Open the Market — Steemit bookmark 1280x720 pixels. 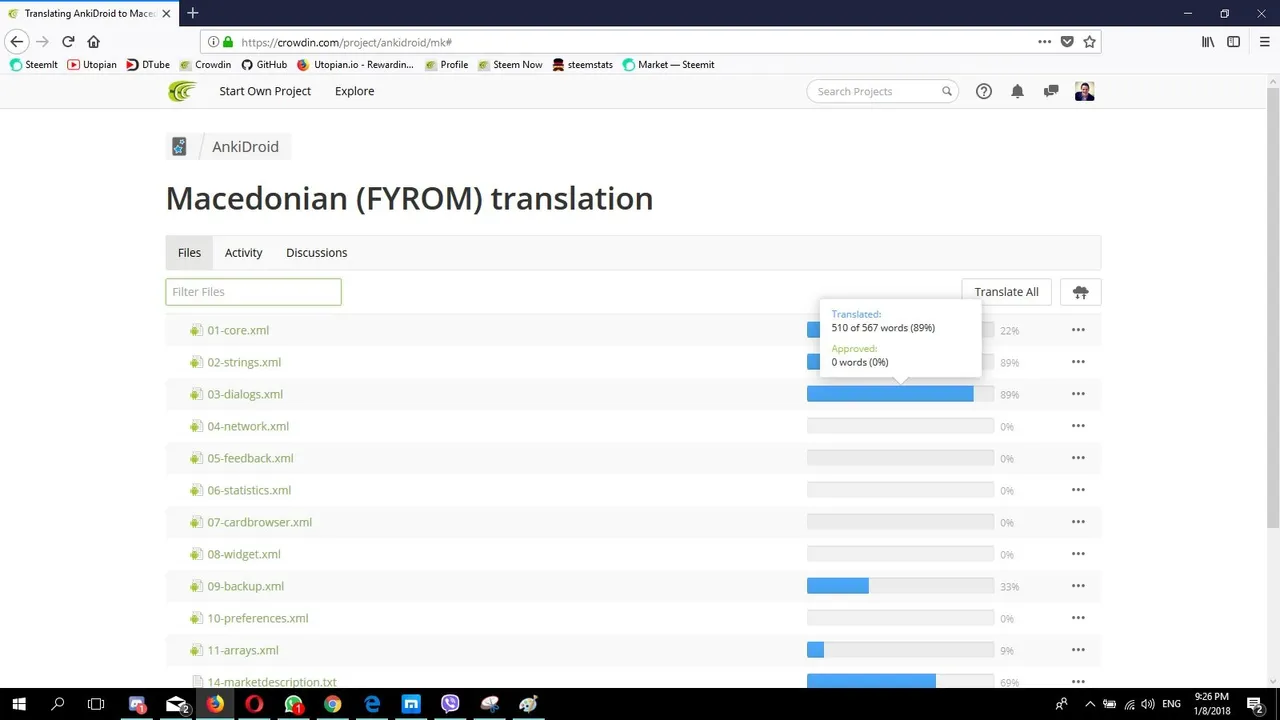coord(668,65)
